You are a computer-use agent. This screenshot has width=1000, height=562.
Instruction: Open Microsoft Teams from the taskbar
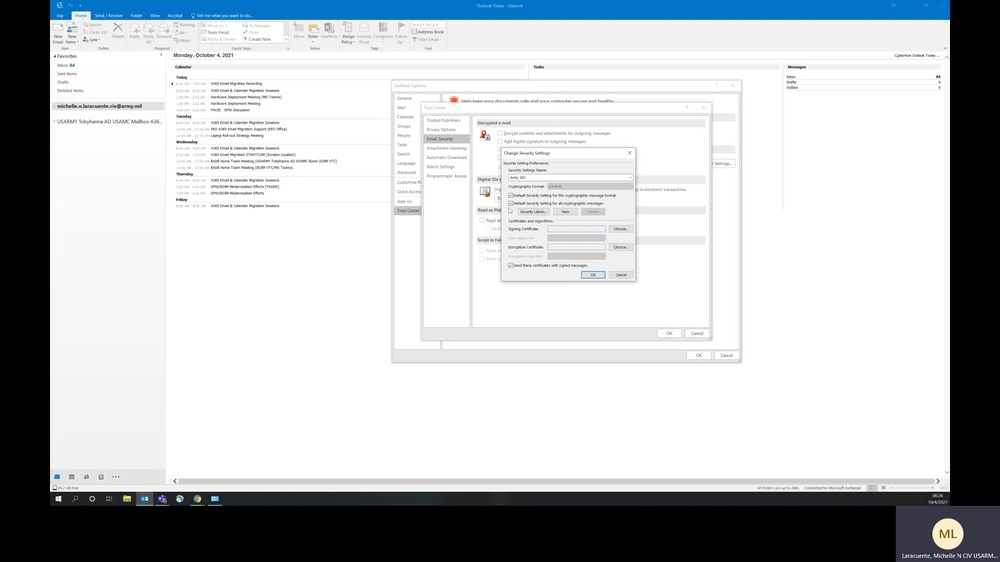click(x=162, y=498)
